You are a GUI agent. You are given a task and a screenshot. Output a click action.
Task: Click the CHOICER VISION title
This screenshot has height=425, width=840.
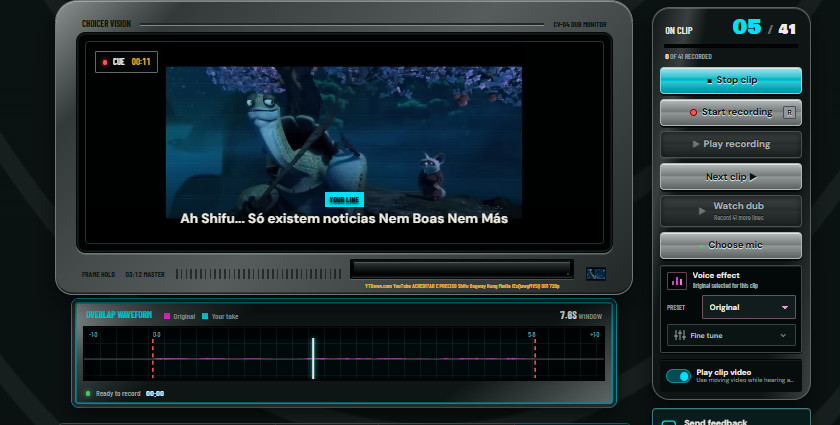[106, 24]
